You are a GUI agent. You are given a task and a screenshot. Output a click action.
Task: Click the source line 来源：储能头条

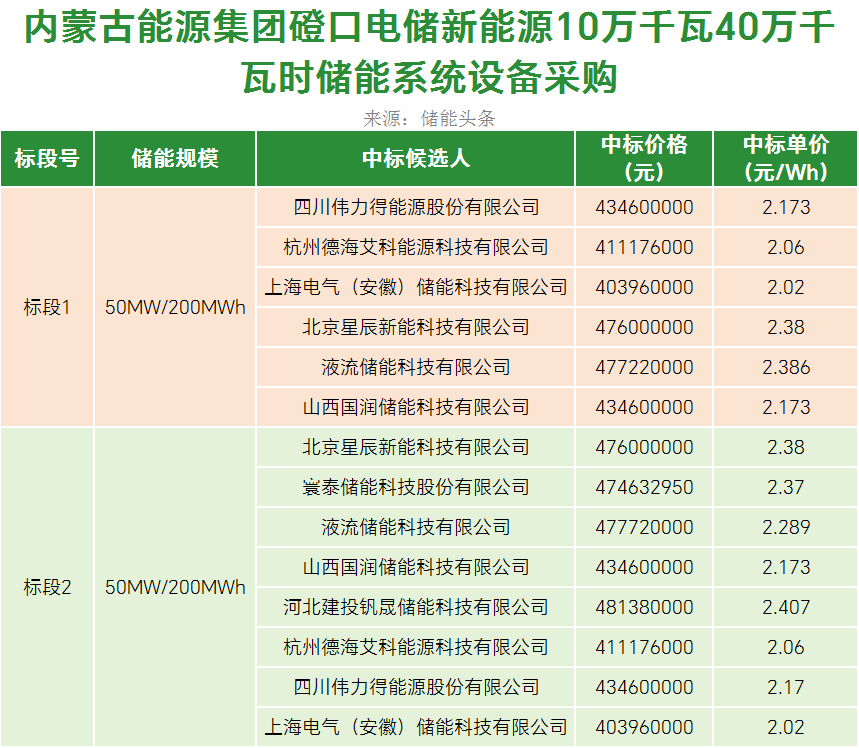point(429,118)
